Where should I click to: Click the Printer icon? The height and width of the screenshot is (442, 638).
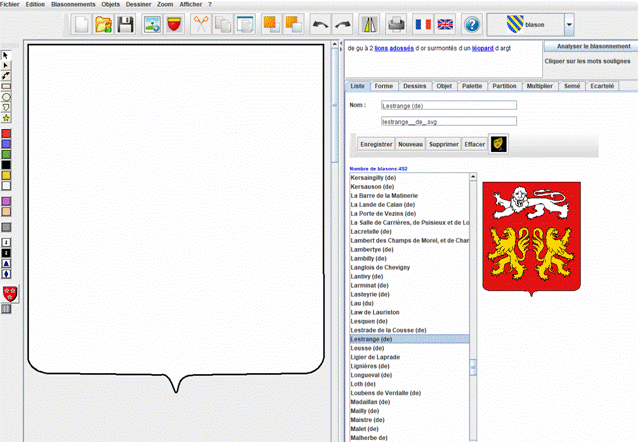tap(396, 24)
